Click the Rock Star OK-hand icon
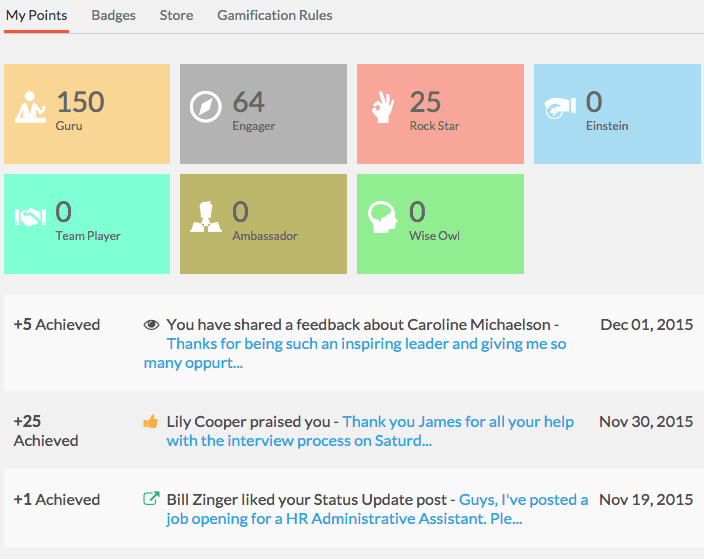The height and width of the screenshot is (559, 704). point(383,107)
